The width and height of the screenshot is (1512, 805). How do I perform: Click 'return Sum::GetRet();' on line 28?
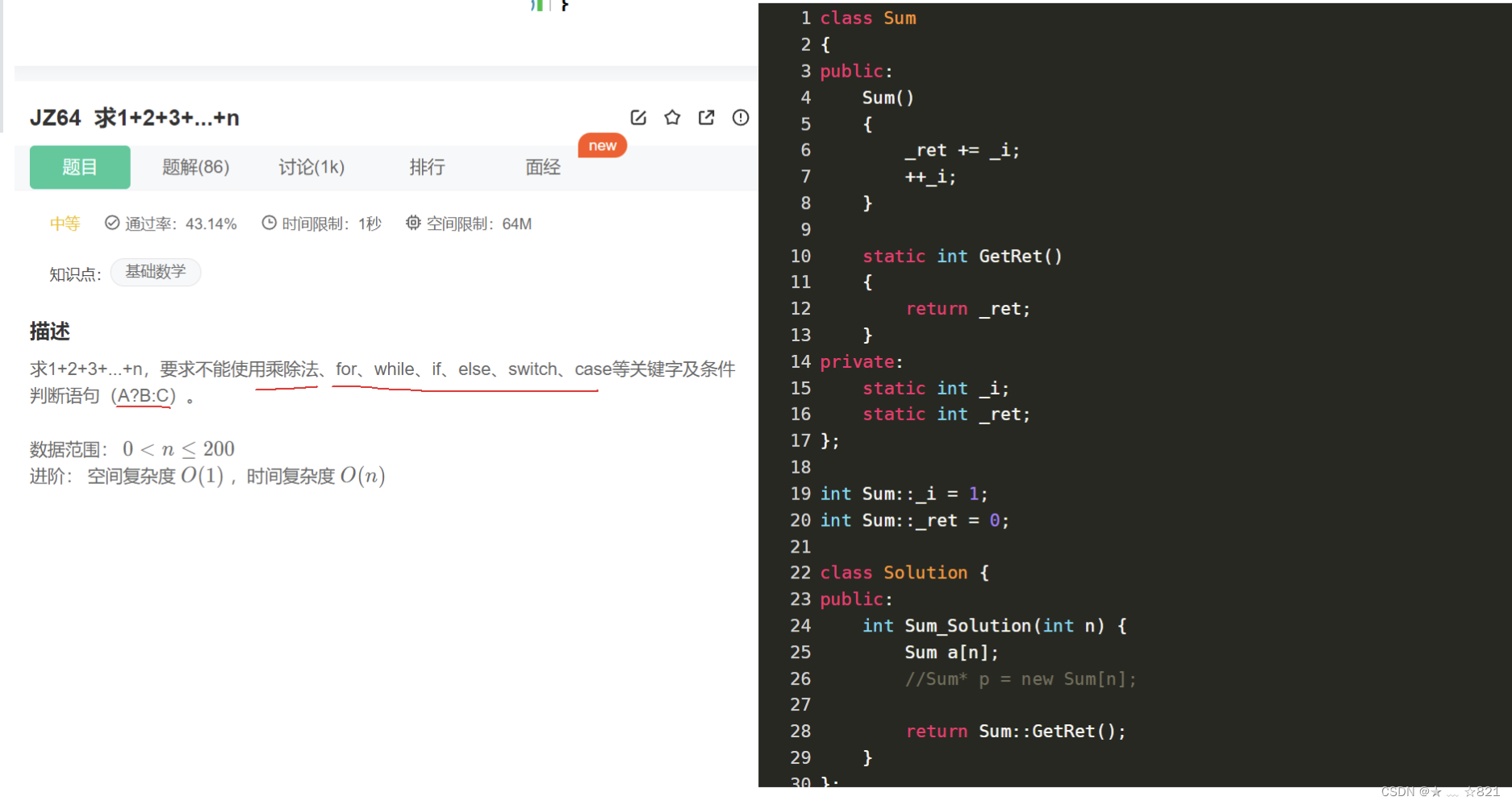point(1015,731)
